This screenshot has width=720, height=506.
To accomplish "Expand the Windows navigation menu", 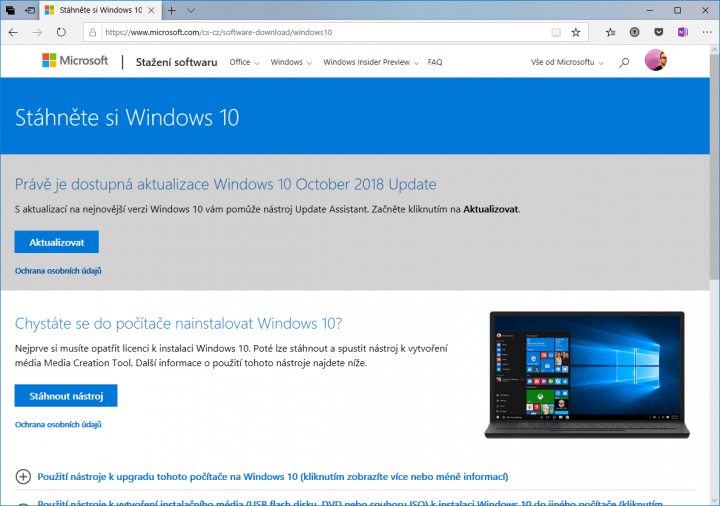I will (x=291, y=62).
